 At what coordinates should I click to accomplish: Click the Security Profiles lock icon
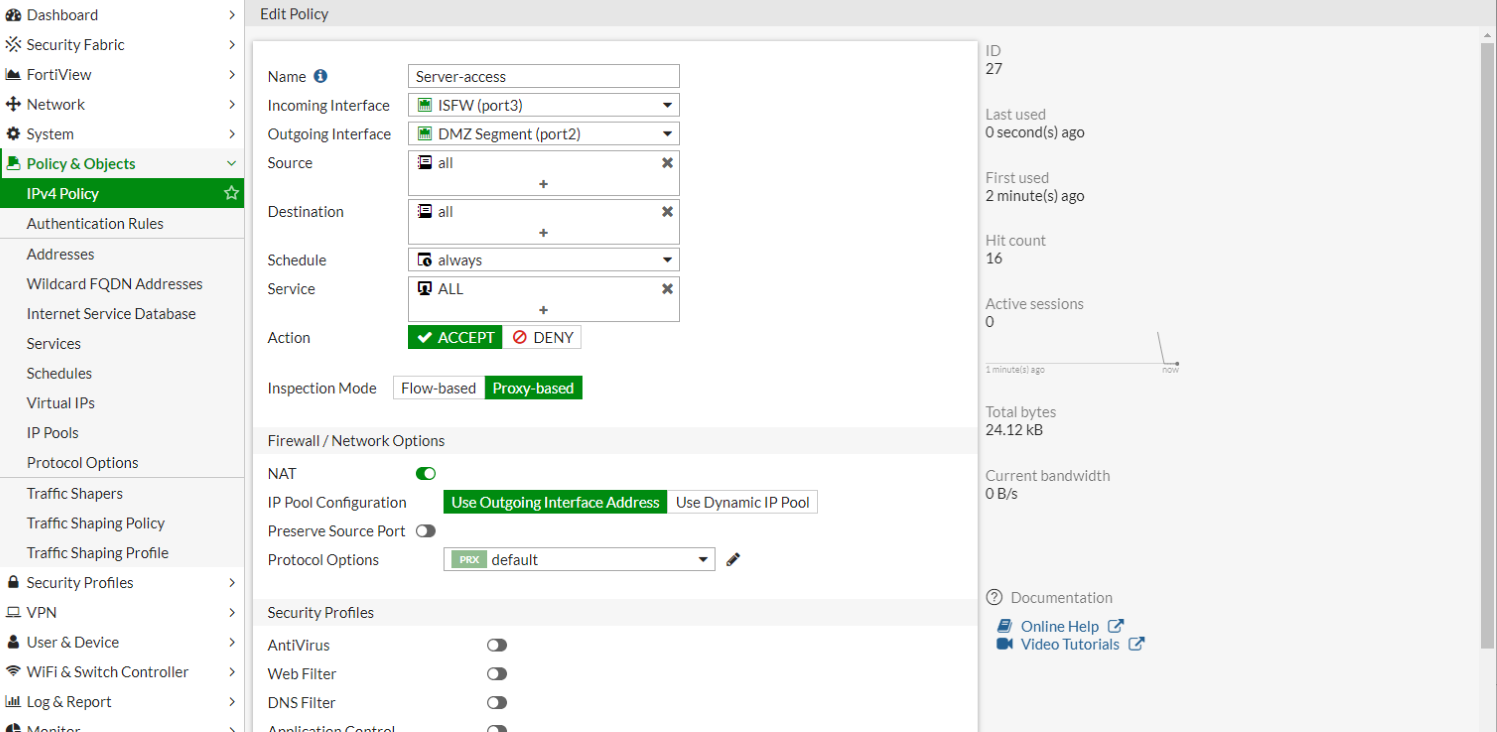pos(14,582)
